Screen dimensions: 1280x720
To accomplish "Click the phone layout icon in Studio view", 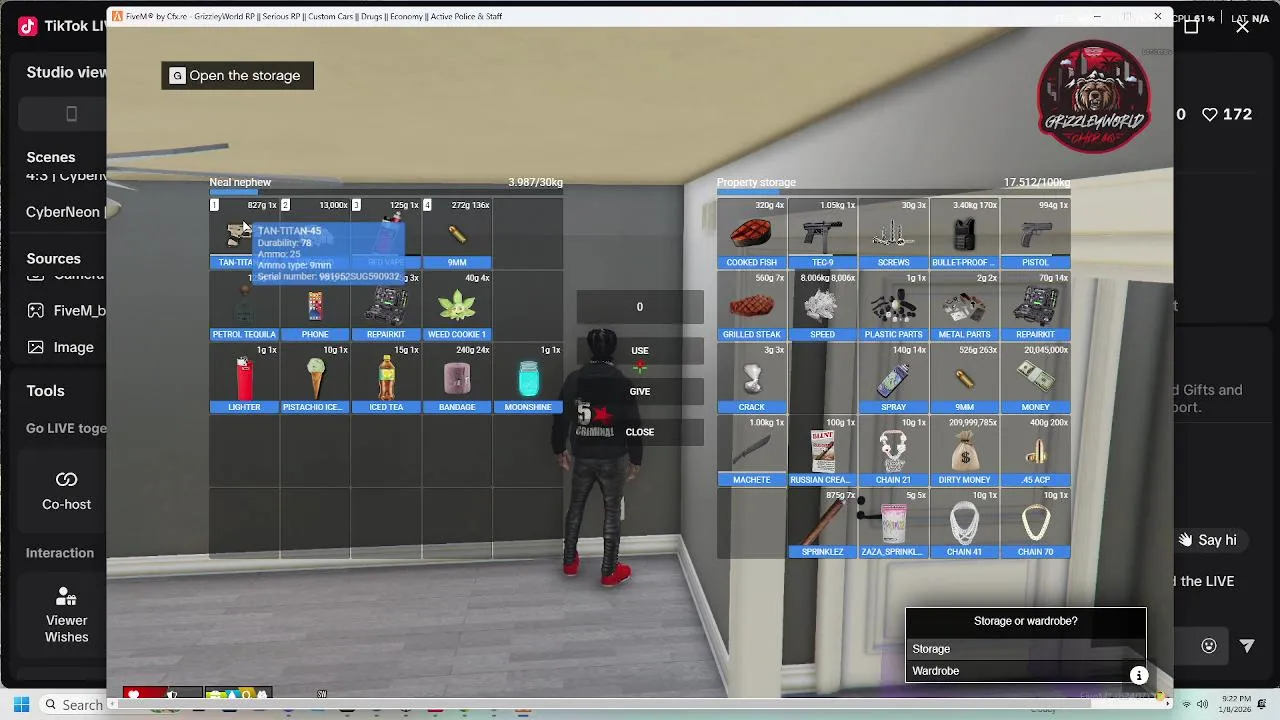I will [x=71, y=114].
